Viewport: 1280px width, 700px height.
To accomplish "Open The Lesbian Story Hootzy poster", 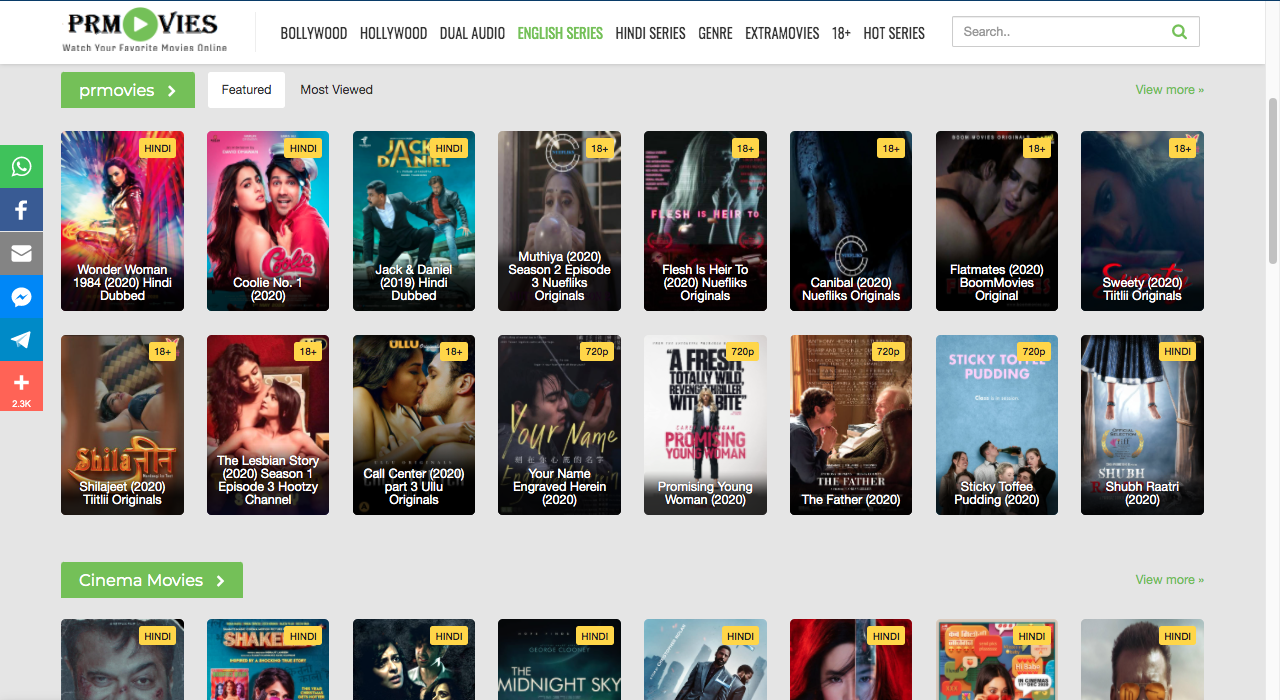I will (268, 425).
